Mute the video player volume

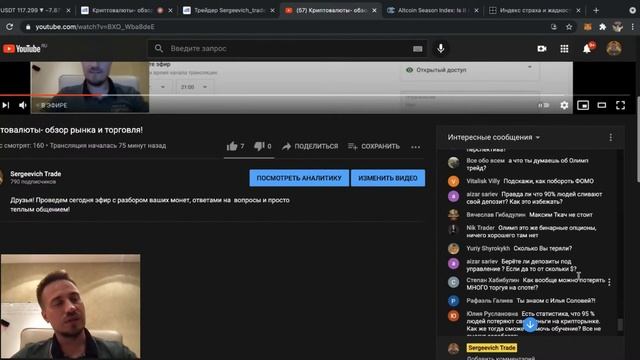[22, 105]
